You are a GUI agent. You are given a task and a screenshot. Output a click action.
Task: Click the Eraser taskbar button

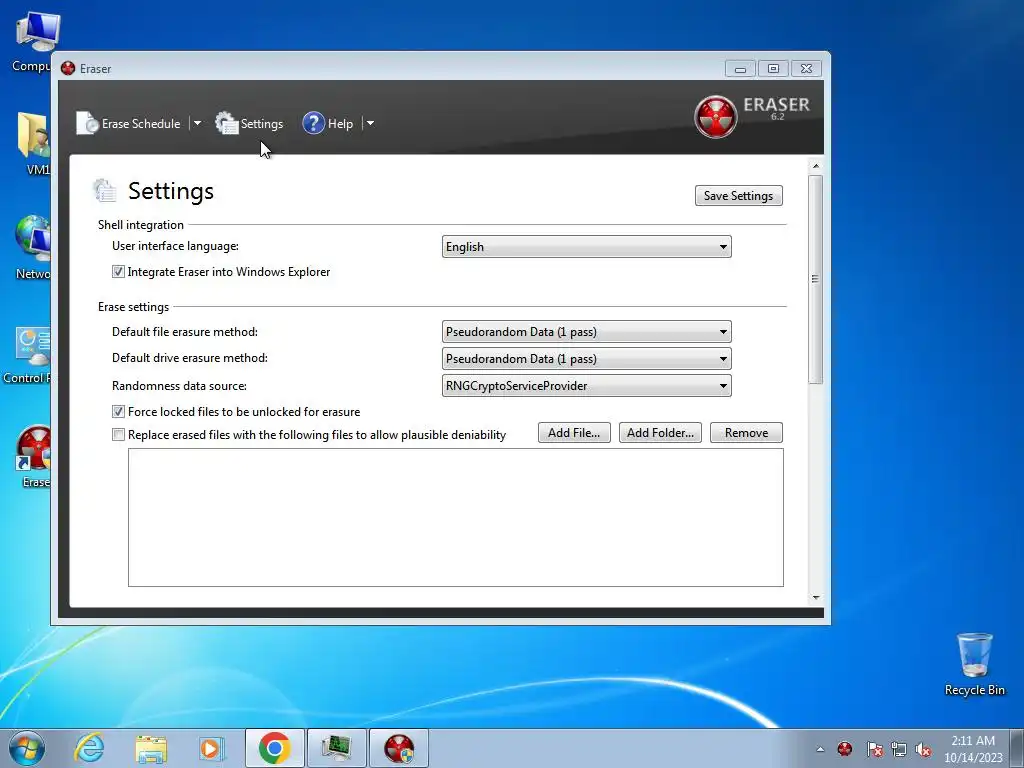point(399,748)
